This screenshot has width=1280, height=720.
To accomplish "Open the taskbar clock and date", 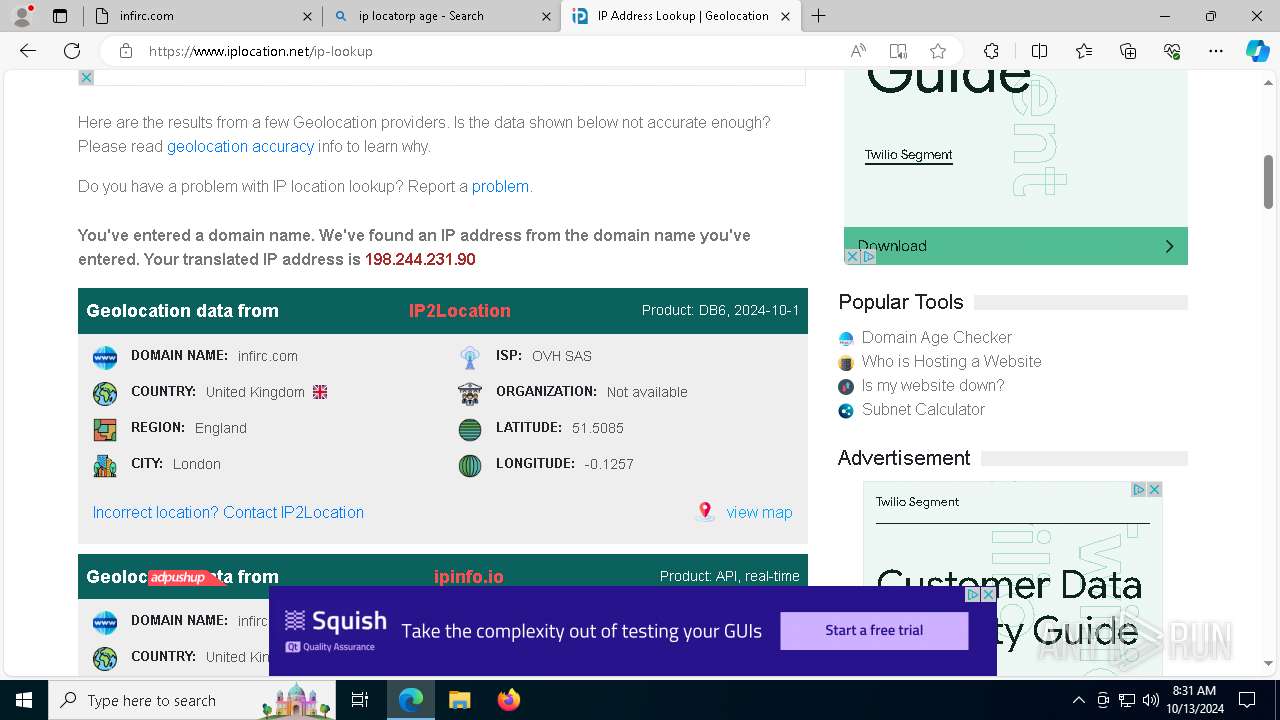I will click(1194, 700).
